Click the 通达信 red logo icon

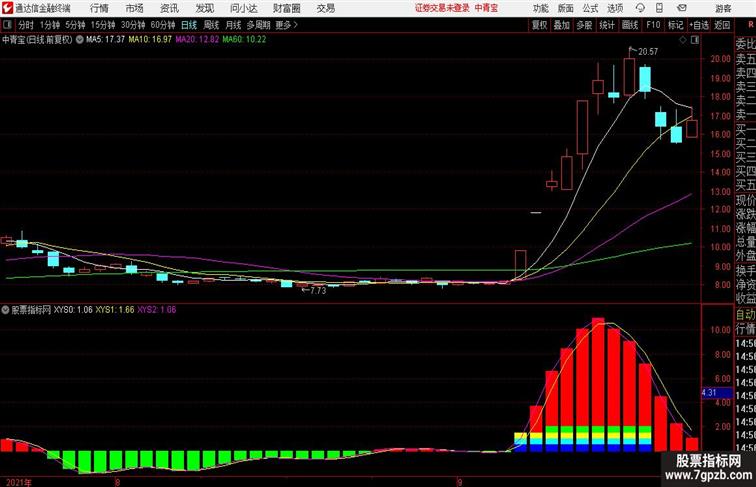click(7, 8)
